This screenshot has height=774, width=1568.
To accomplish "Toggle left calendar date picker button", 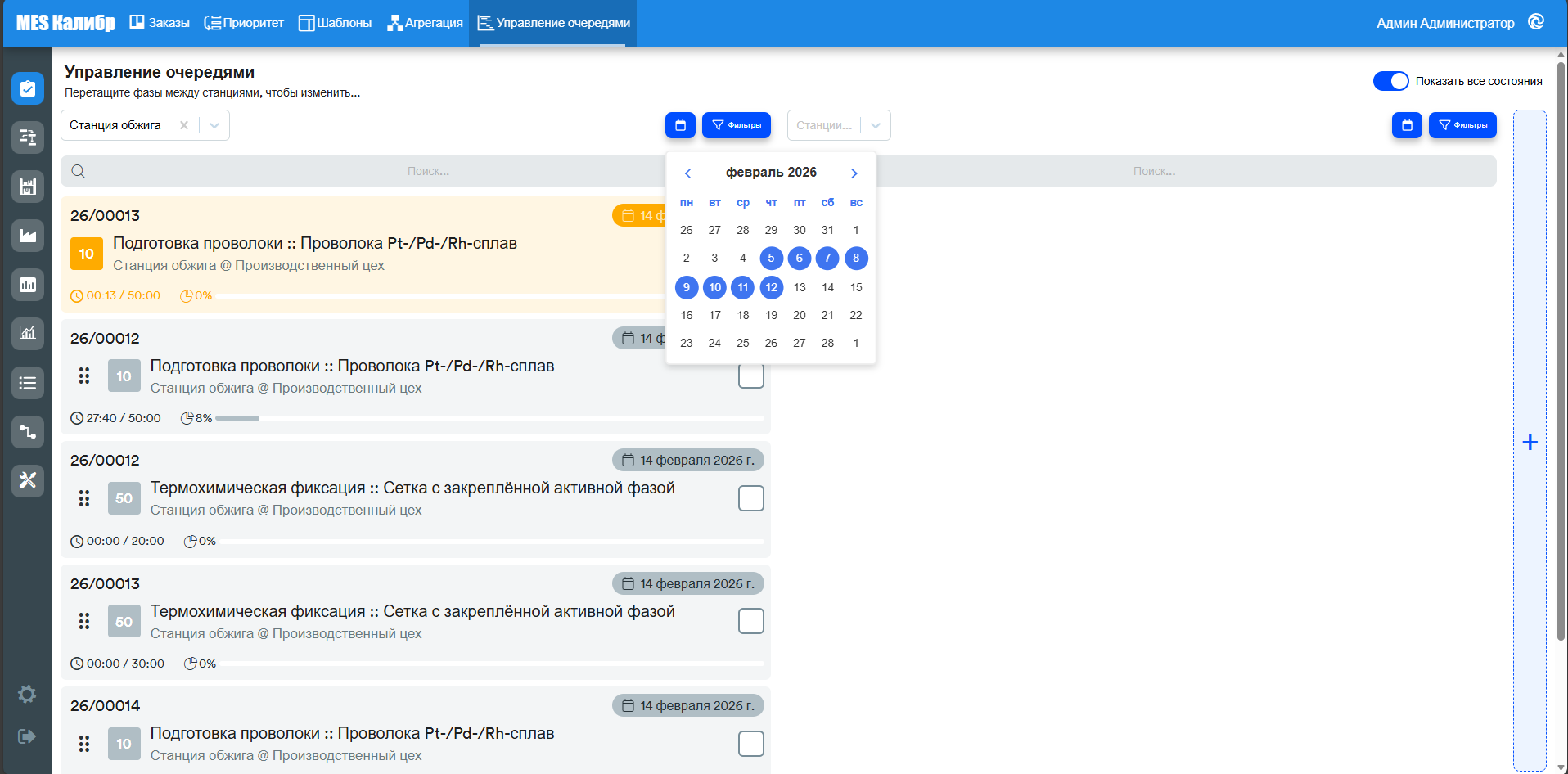I will [x=680, y=125].
